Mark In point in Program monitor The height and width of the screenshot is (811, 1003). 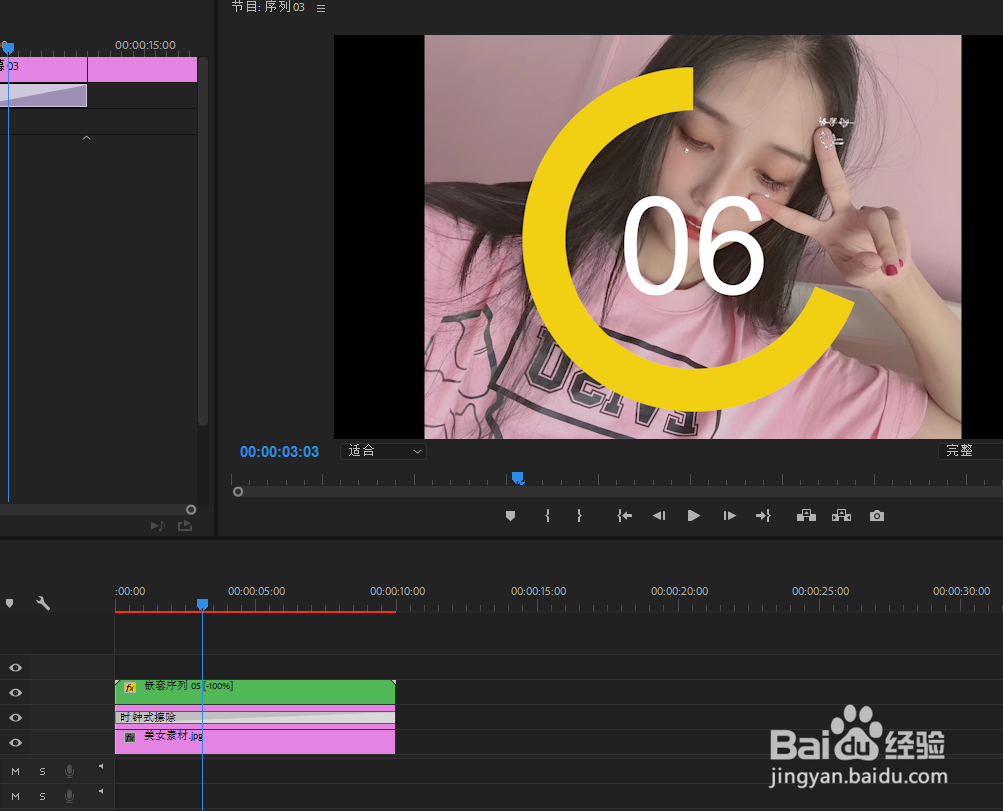point(548,516)
